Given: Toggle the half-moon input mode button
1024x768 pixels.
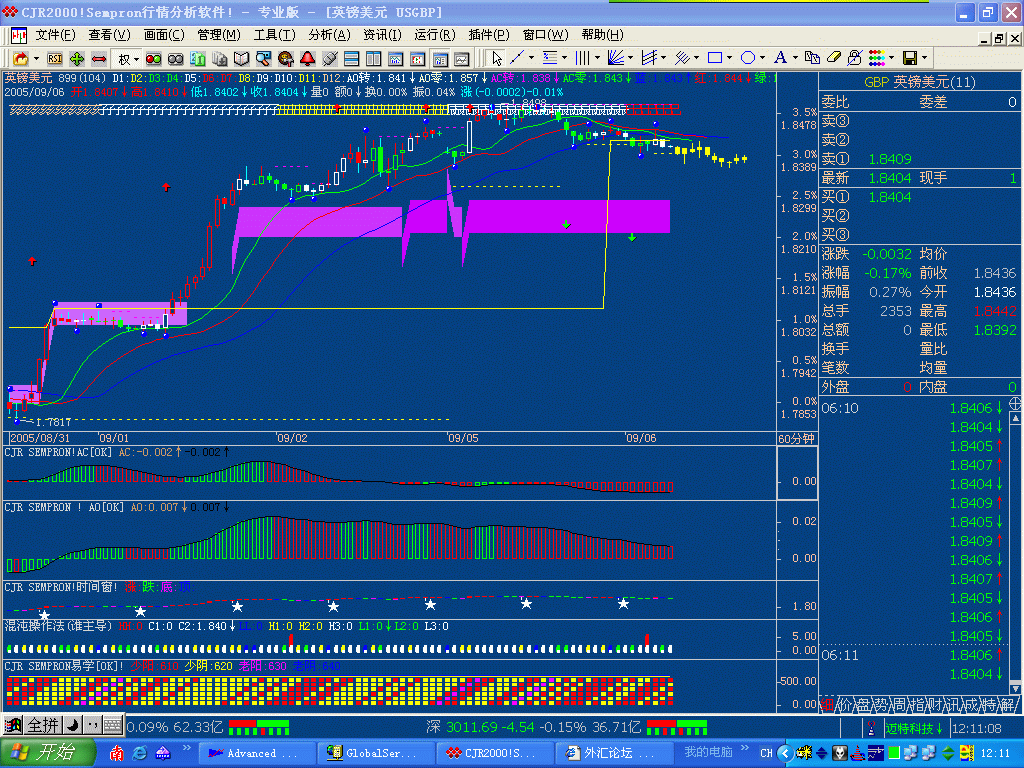Looking at the screenshot, I should [x=72, y=725].
